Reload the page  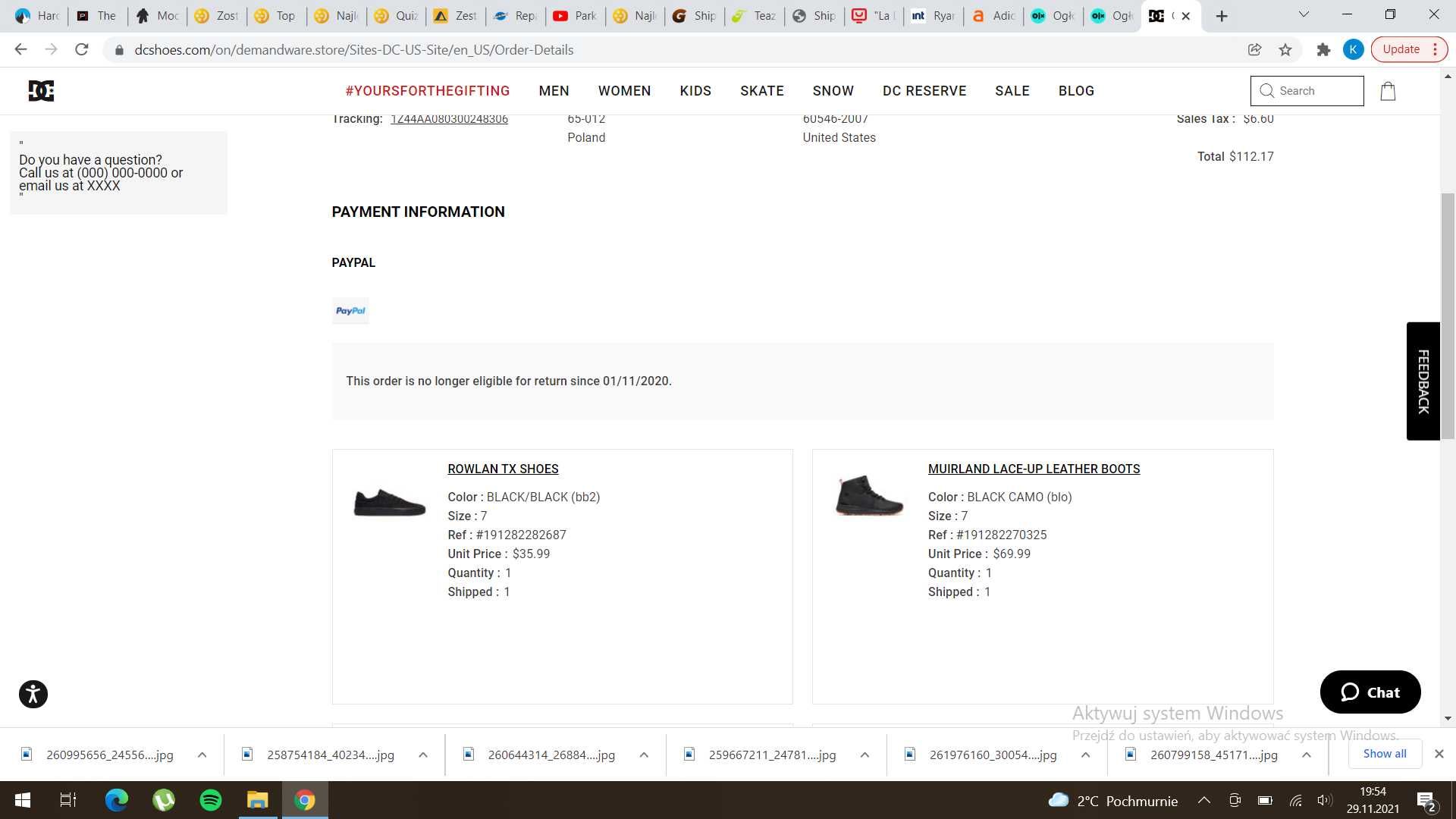82,49
